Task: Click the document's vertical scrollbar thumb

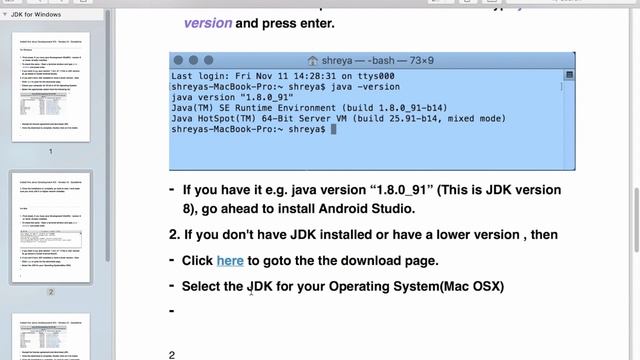Action: click(x=636, y=220)
